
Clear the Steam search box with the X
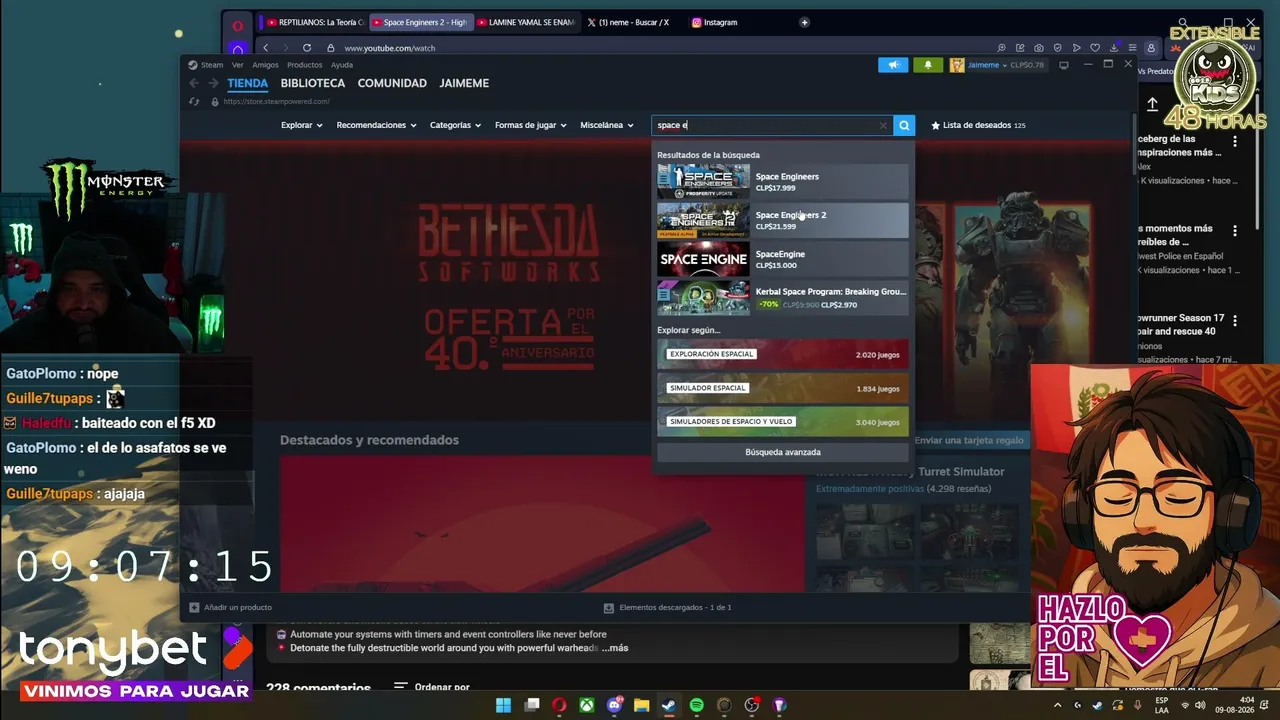pyautogui.click(x=883, y=126)
